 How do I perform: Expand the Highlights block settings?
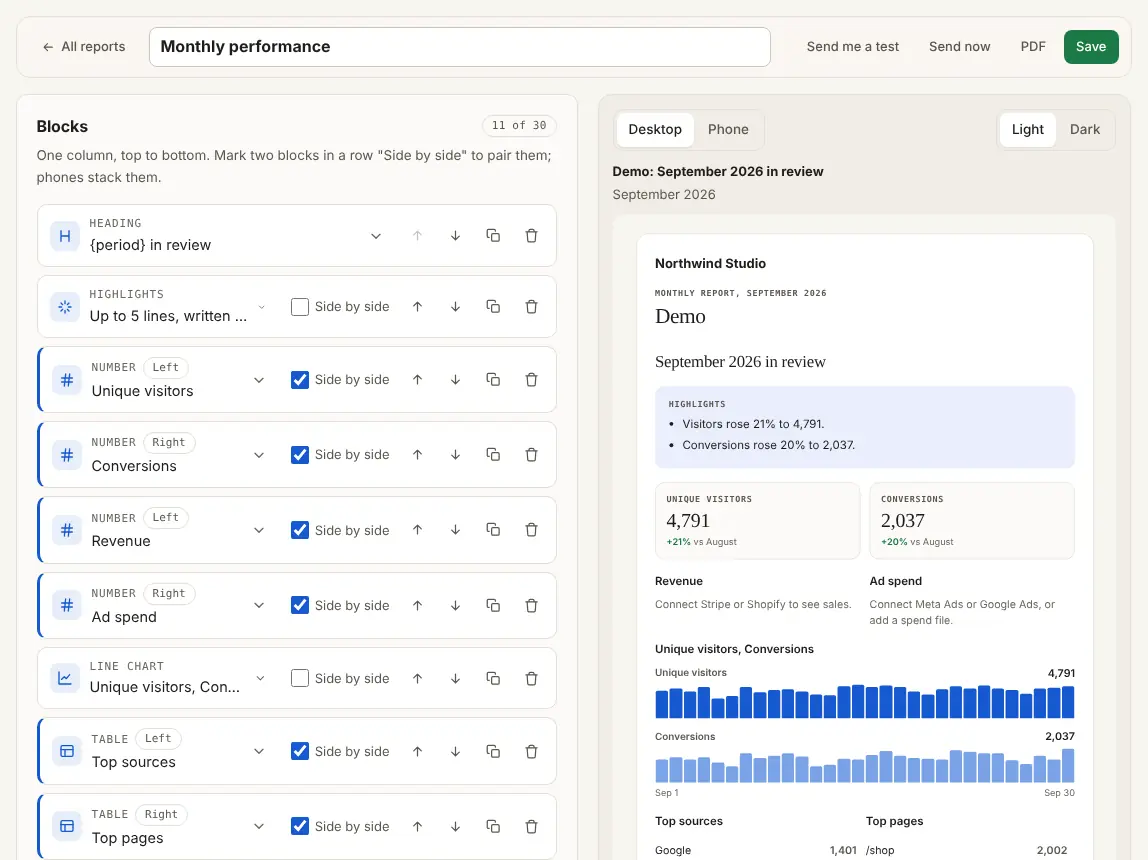(261, 307)
